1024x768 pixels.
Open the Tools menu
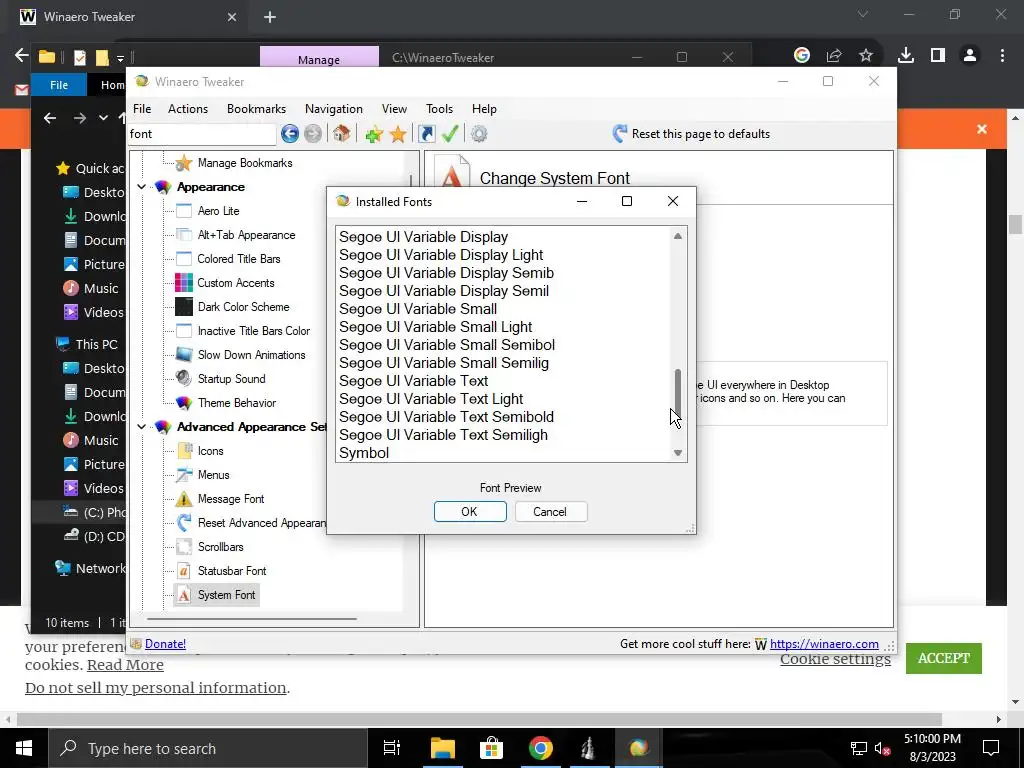(x=440, y=109)
